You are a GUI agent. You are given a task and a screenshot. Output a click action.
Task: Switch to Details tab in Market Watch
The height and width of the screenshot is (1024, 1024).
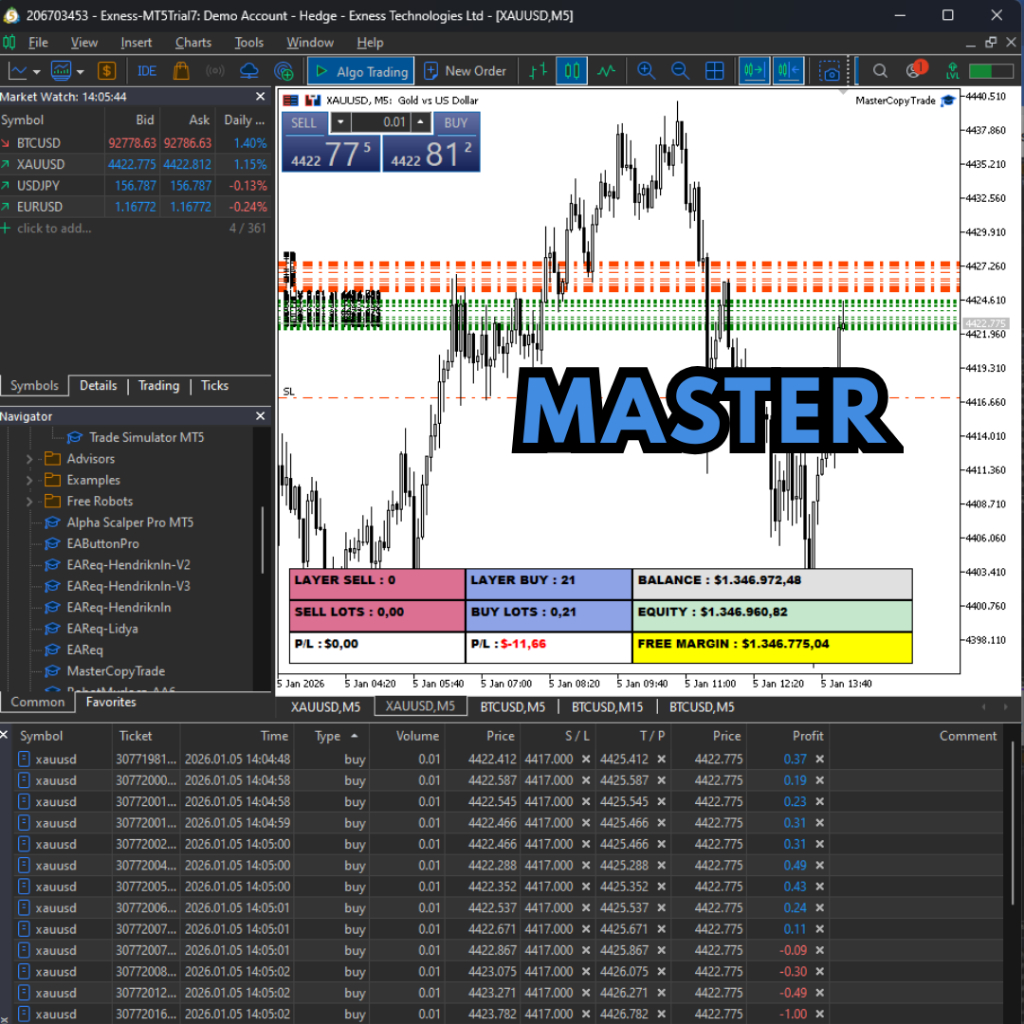tap(98, 385)
